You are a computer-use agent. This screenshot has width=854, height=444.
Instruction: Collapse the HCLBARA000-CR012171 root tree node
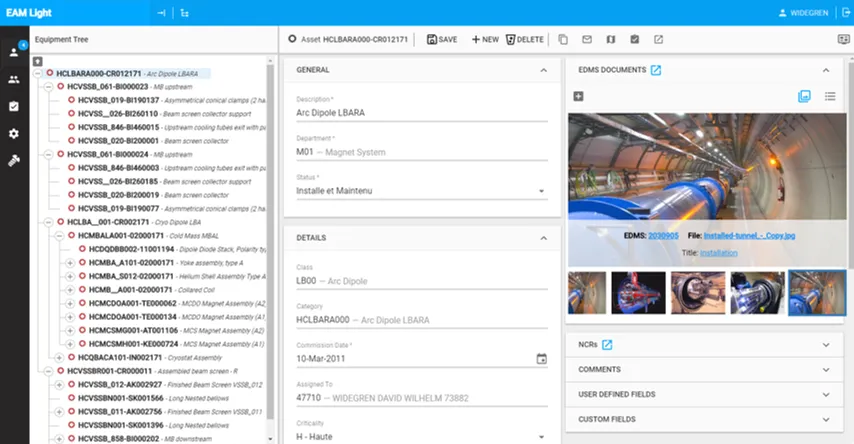pos(37,73)
